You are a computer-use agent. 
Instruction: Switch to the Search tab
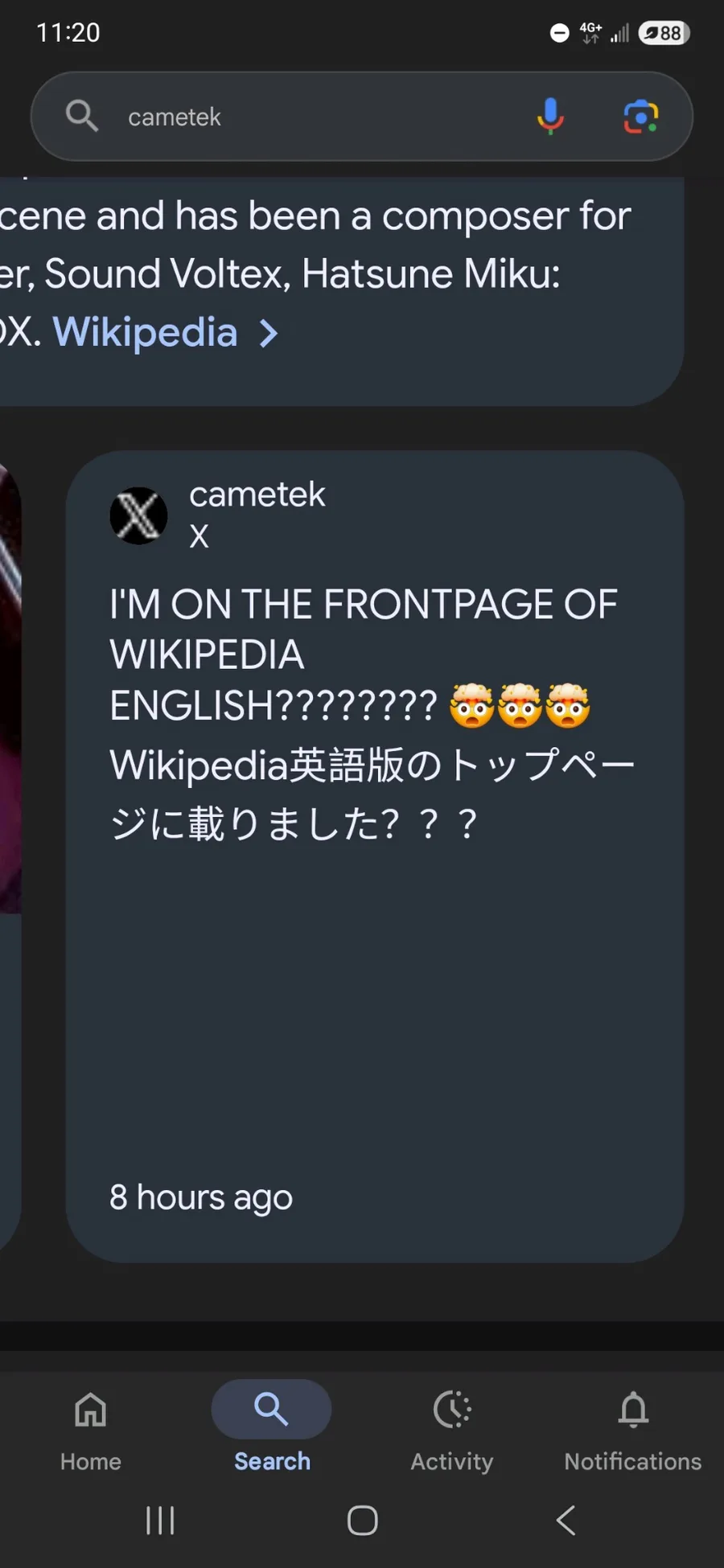[x=271, y=1426]
